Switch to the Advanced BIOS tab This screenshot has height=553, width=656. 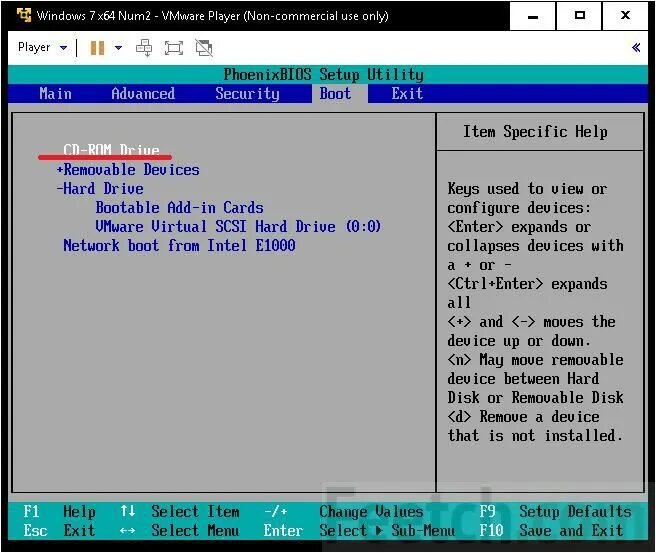[143, 93]
